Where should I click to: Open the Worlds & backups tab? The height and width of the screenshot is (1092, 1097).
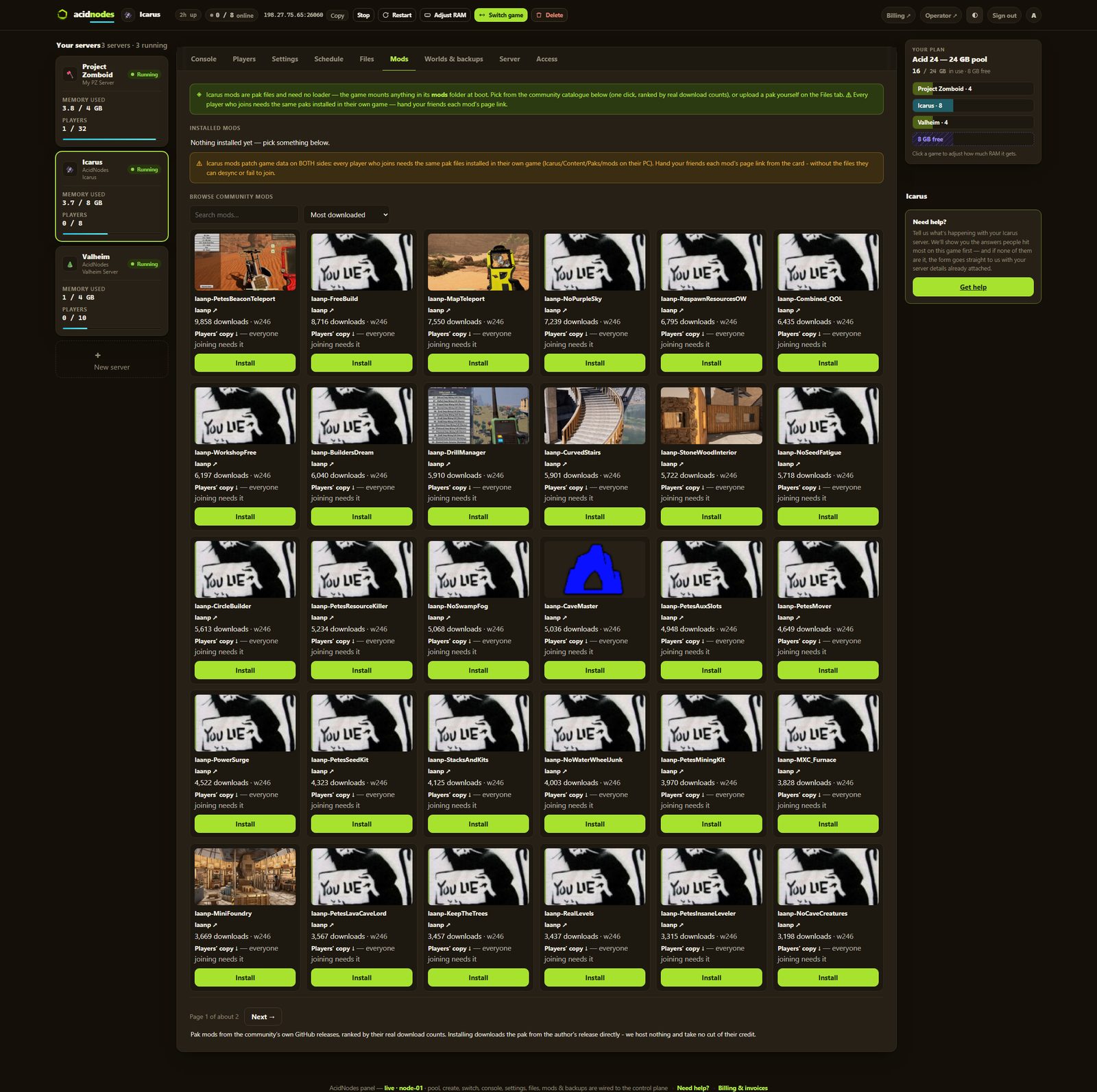click(x=454, y=59)
